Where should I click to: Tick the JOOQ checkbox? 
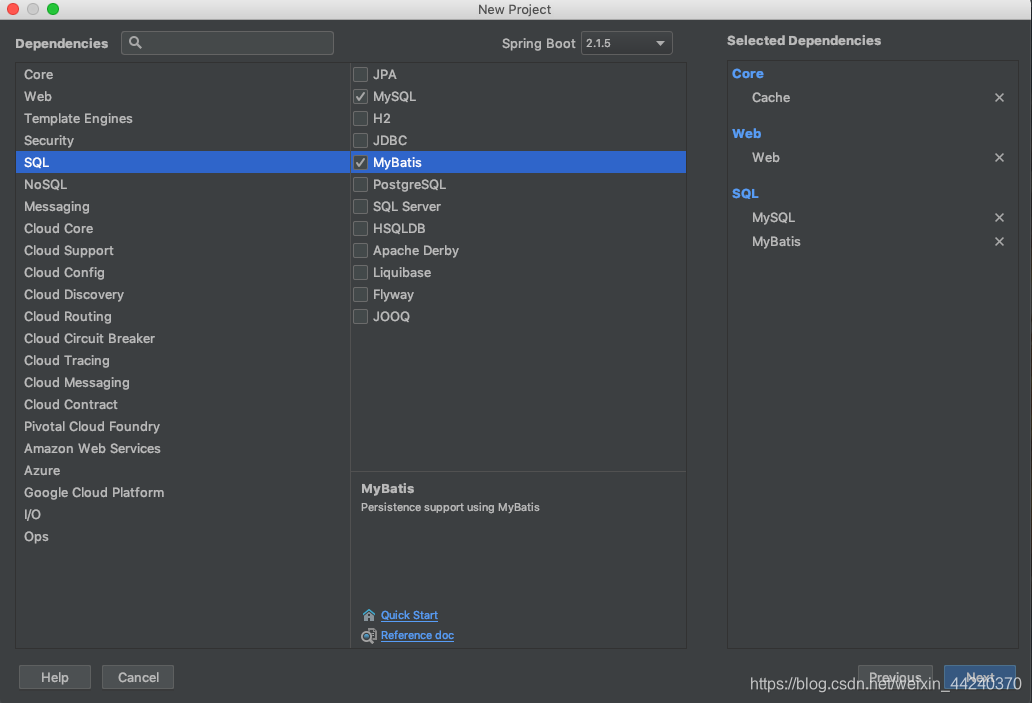point(360,317)
